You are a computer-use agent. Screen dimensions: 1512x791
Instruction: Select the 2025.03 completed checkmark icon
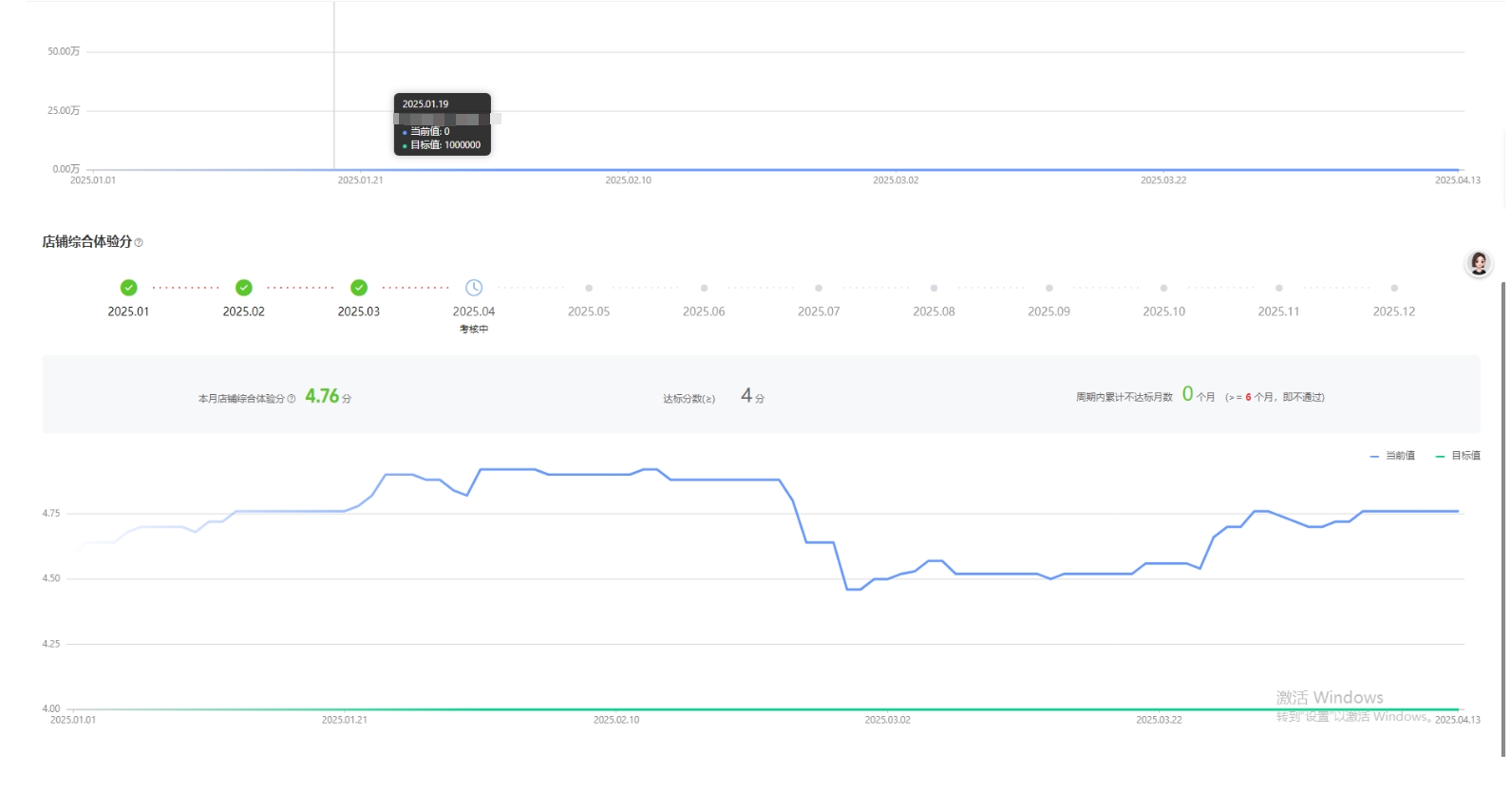point(359,288)
